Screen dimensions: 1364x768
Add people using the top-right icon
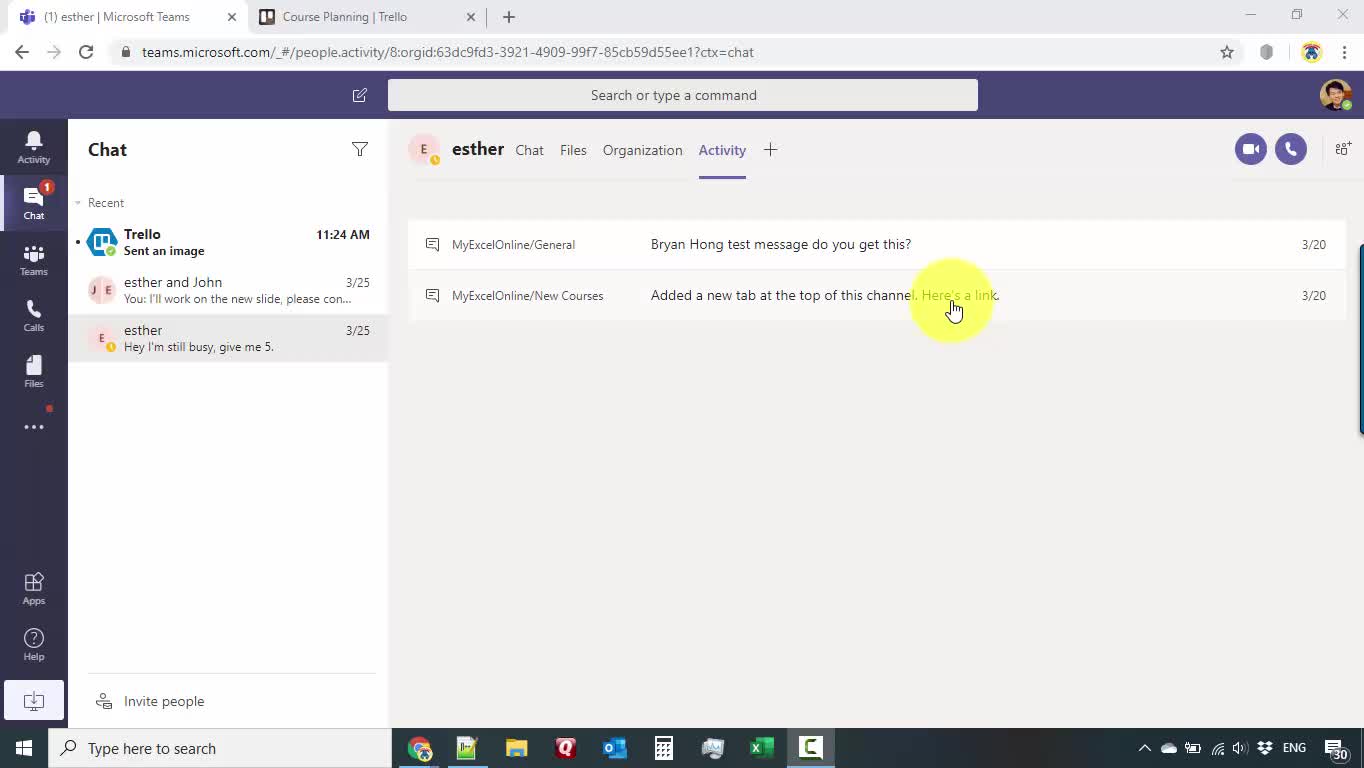(1342, 149)
